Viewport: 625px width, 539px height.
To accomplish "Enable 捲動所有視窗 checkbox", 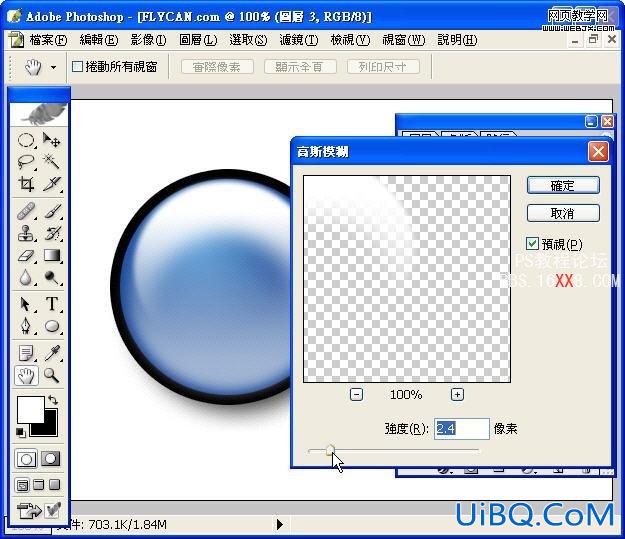I will pos(77,67).
